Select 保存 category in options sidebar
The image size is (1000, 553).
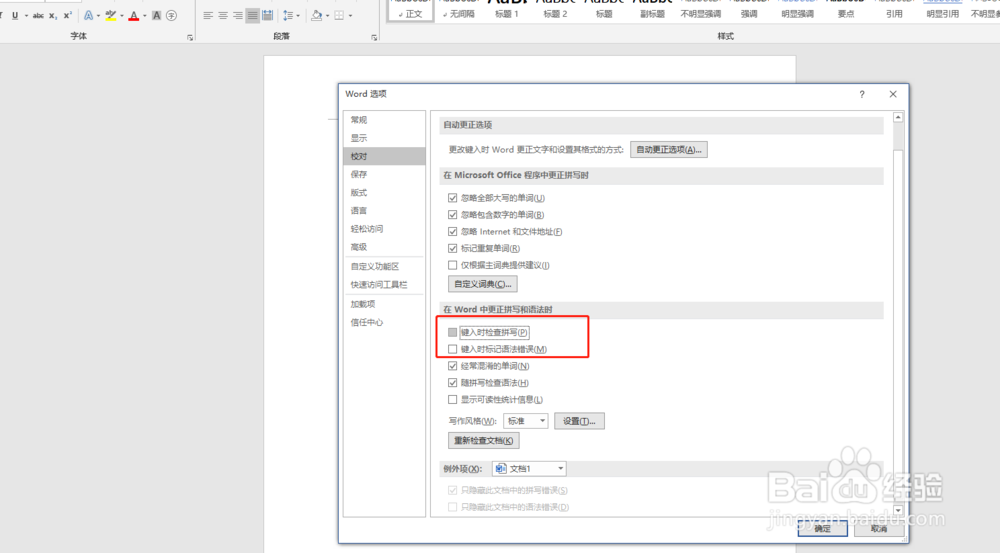click(384, 174)
